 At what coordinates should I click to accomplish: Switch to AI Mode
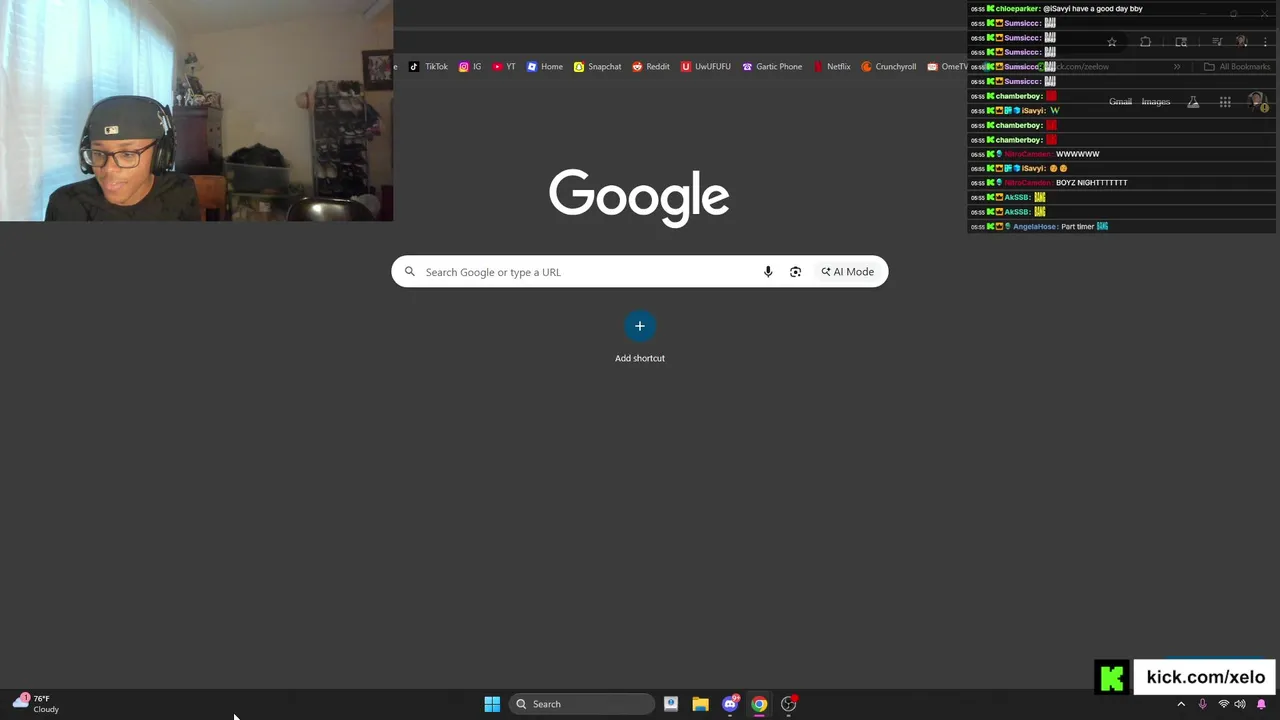coord(847,272)
